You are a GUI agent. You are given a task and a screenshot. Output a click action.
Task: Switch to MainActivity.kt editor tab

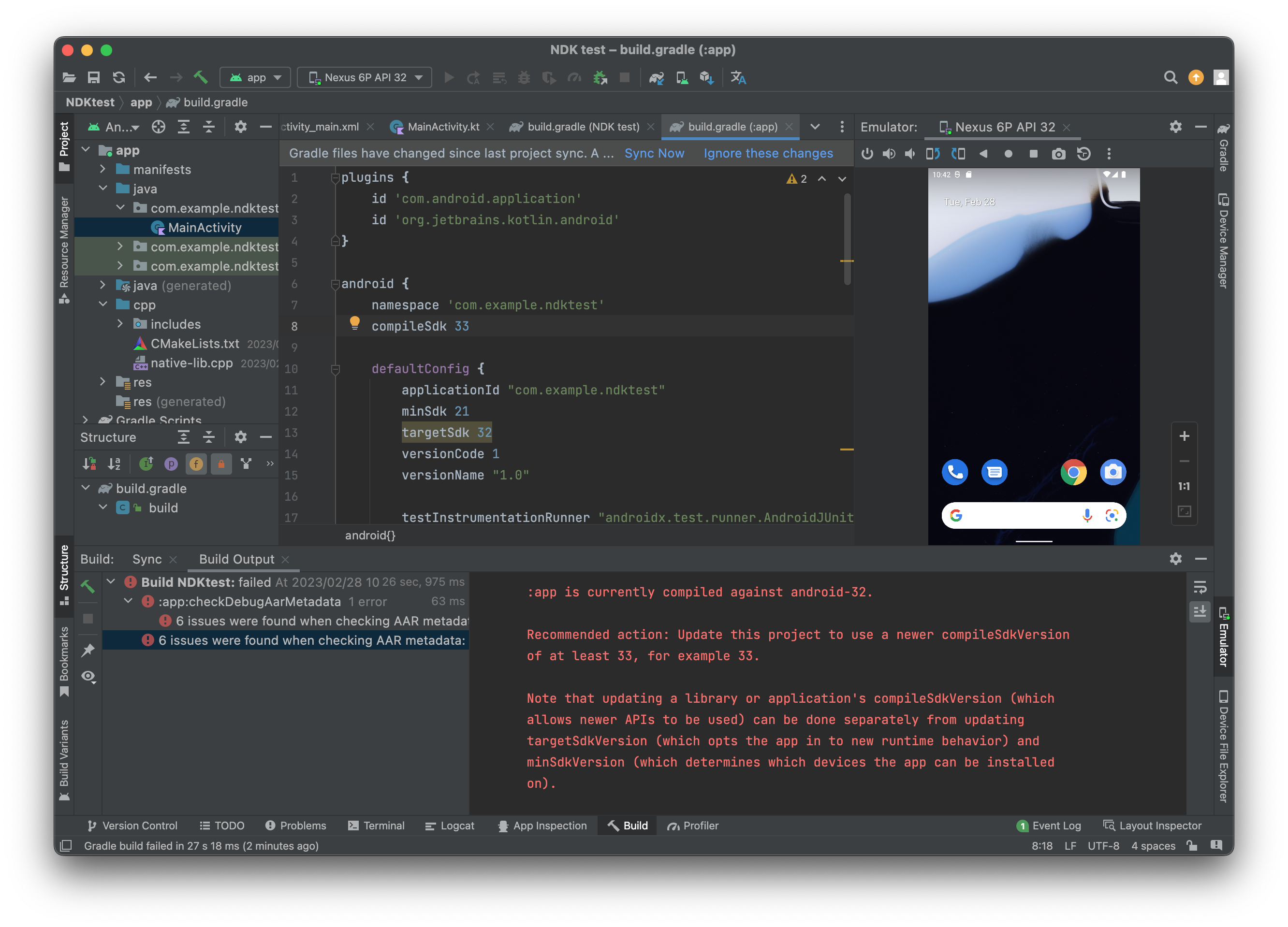(442, 127)
